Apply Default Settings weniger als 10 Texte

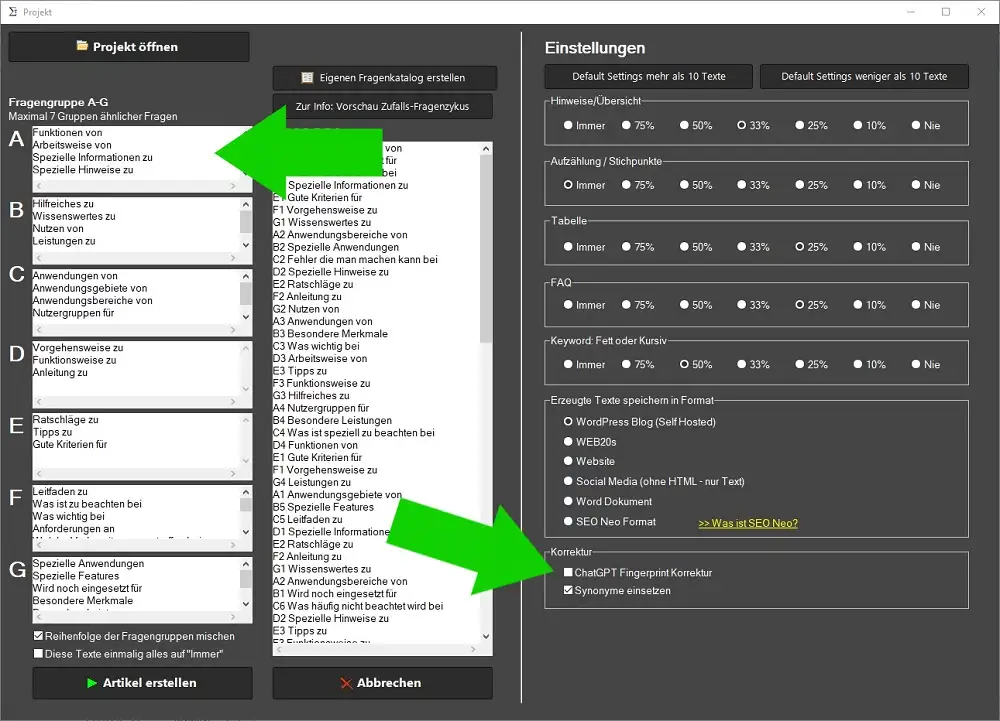click(864, 76)
